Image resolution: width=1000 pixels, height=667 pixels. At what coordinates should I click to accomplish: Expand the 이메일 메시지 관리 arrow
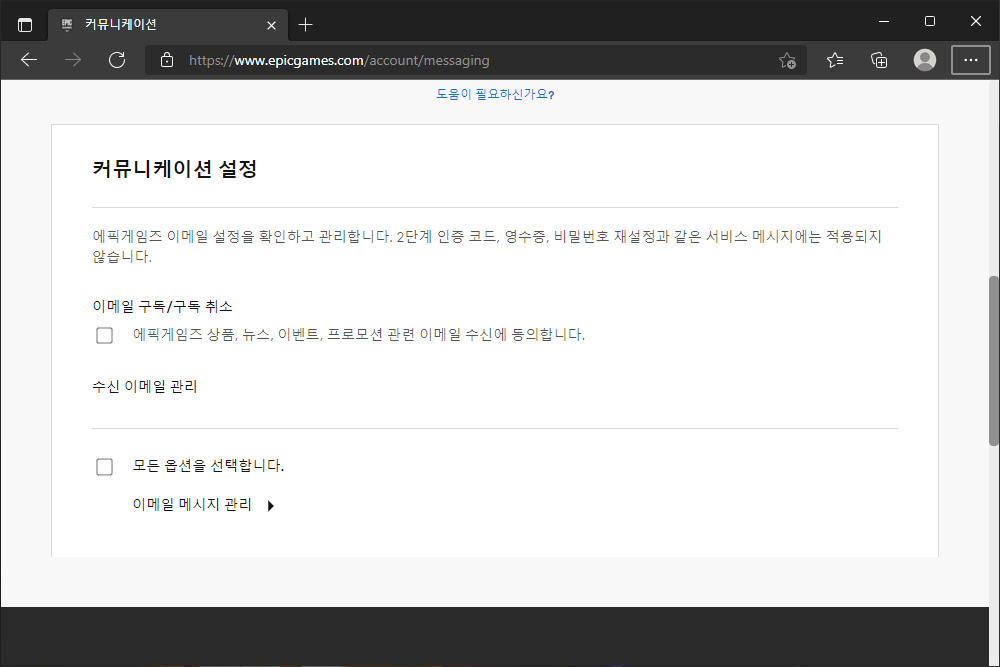point(270,506)
